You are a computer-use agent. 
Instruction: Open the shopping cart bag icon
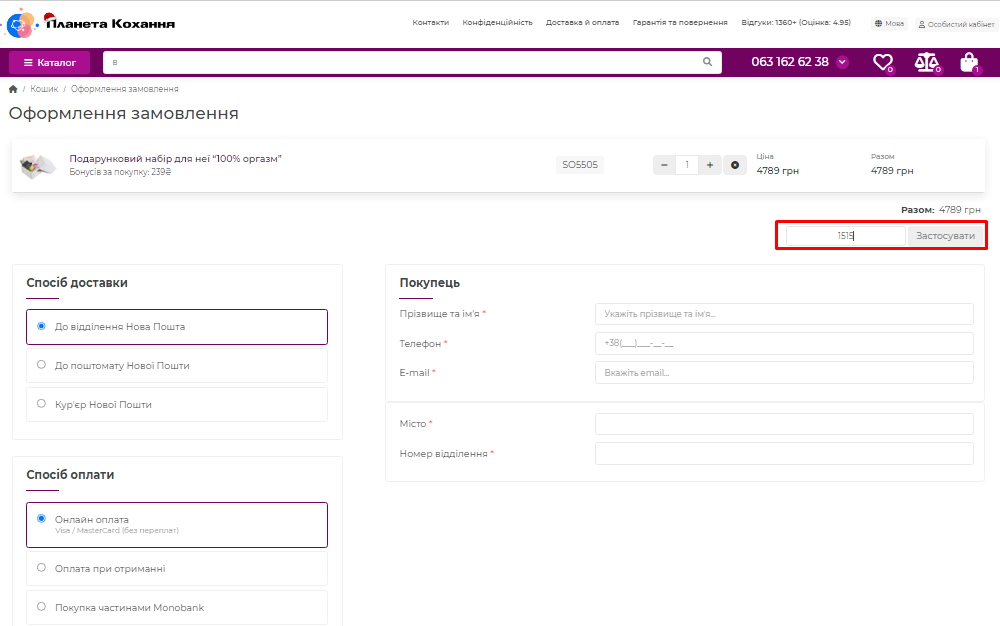968,62
